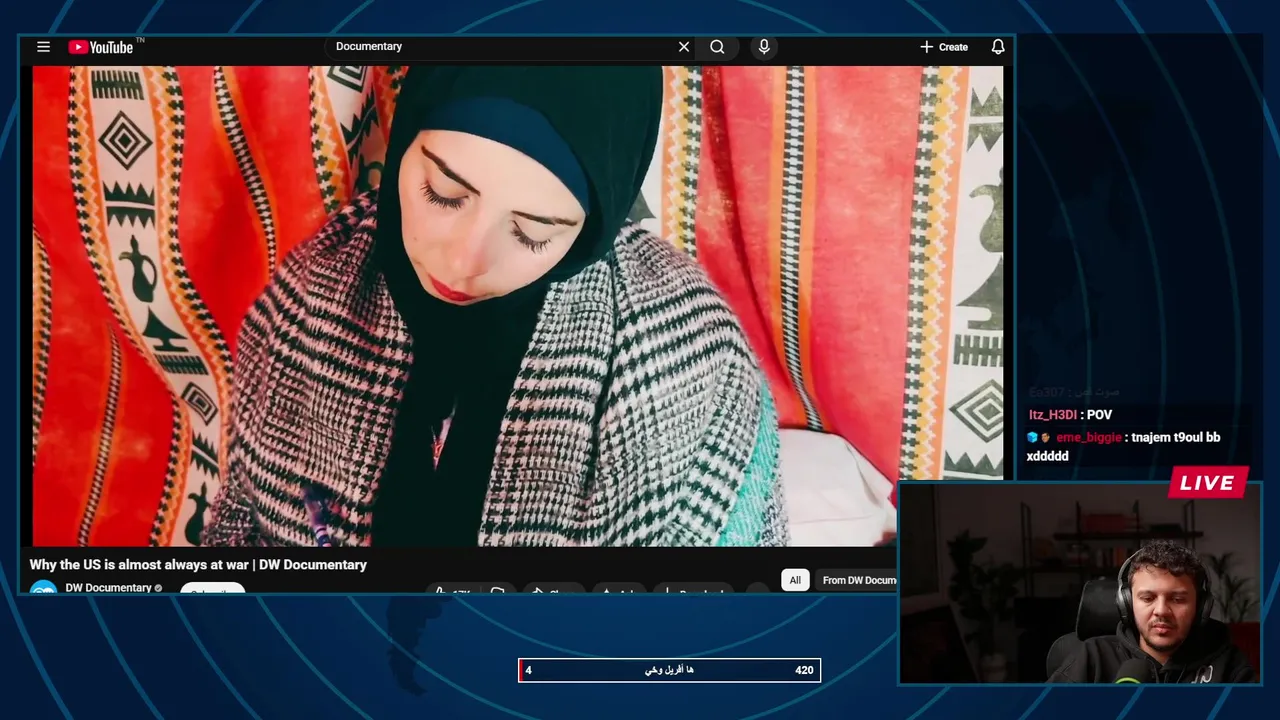Open the notifications bell
The width and height of the screenshot is (1280, 720).
click(x=998, y=47)
